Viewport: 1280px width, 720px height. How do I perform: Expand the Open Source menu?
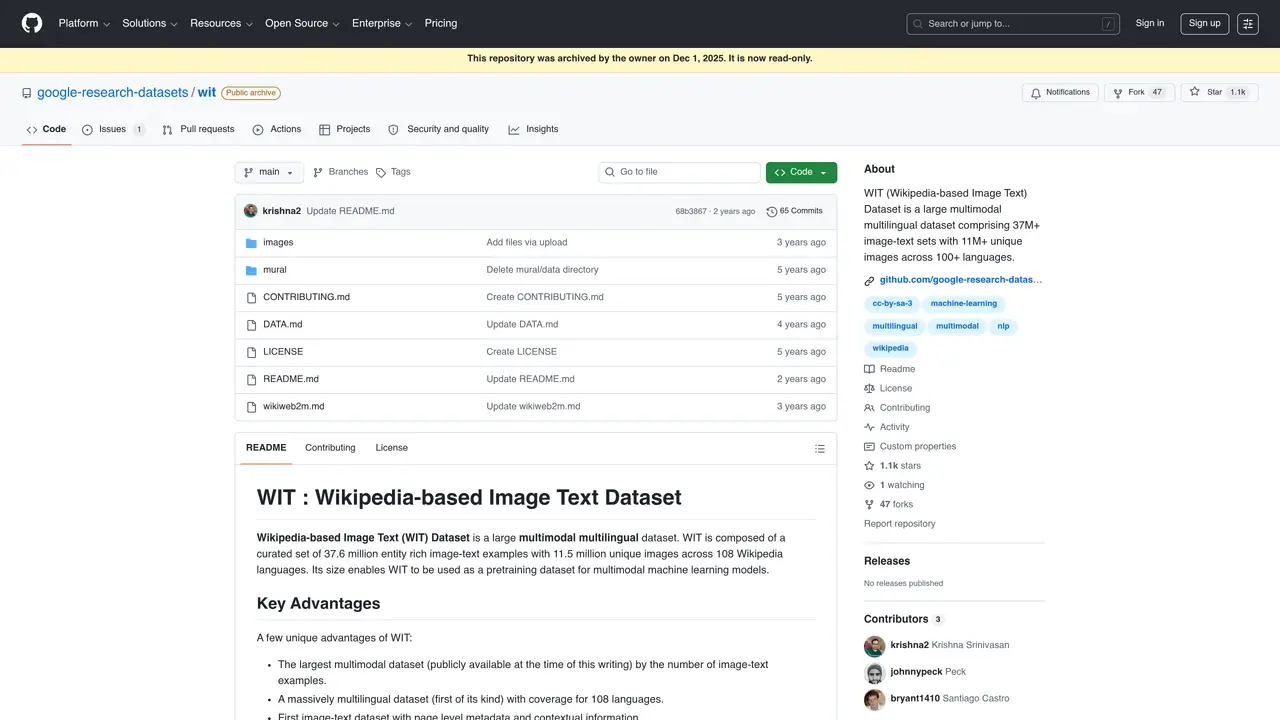(302, 23)
